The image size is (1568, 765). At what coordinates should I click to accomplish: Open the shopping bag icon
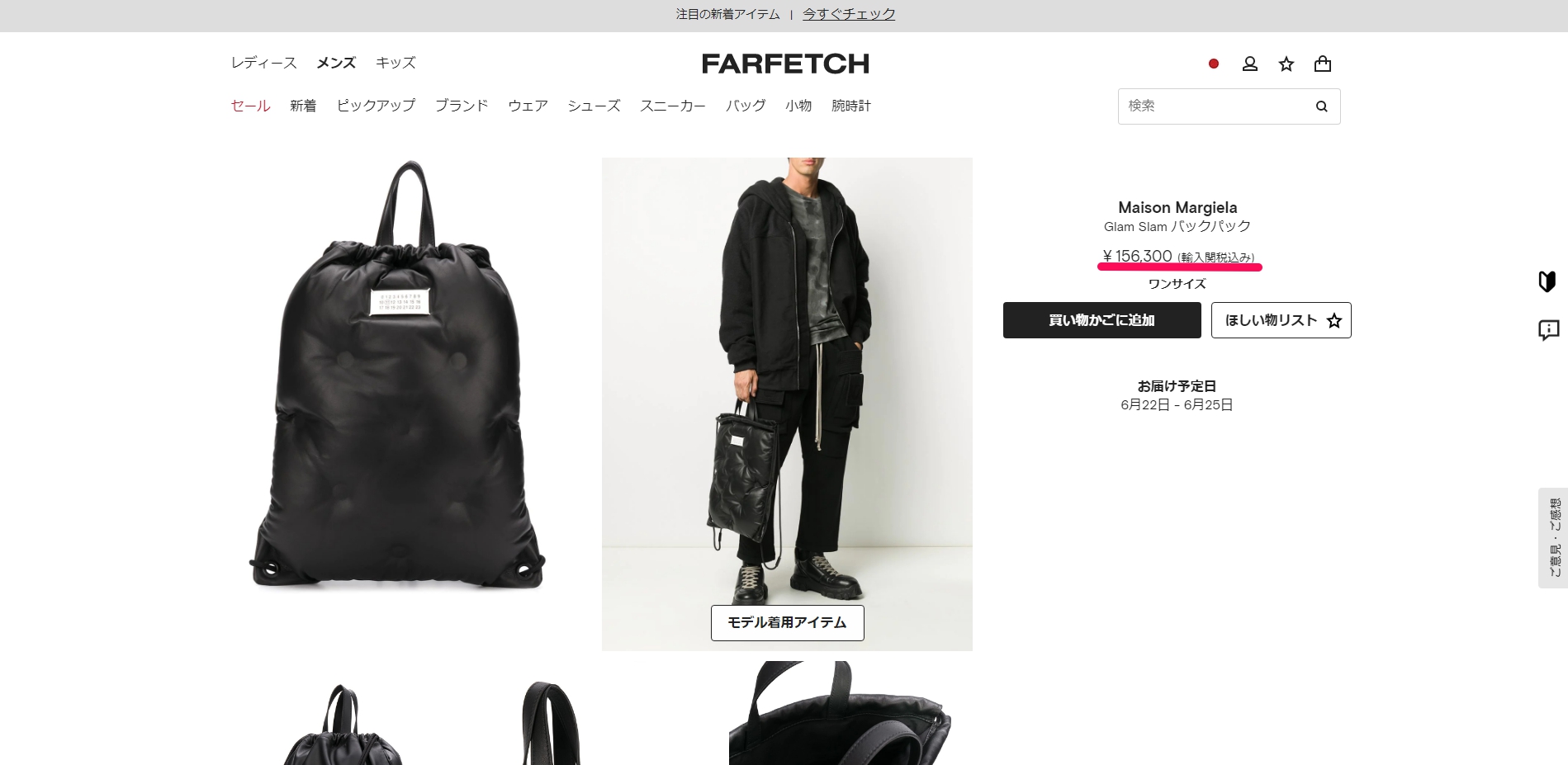coord(1323,64)
